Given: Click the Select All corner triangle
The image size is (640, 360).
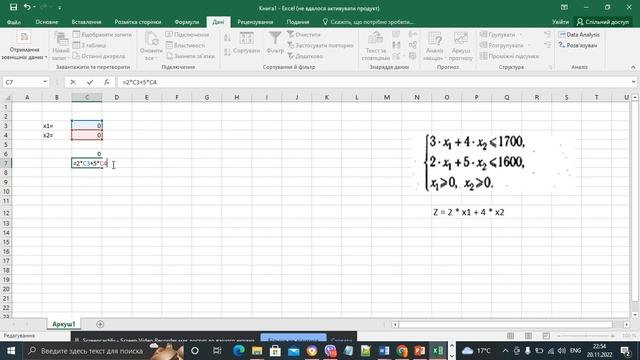Looking at the screenshot, I should pyautogui.click(x=7, y=97).
